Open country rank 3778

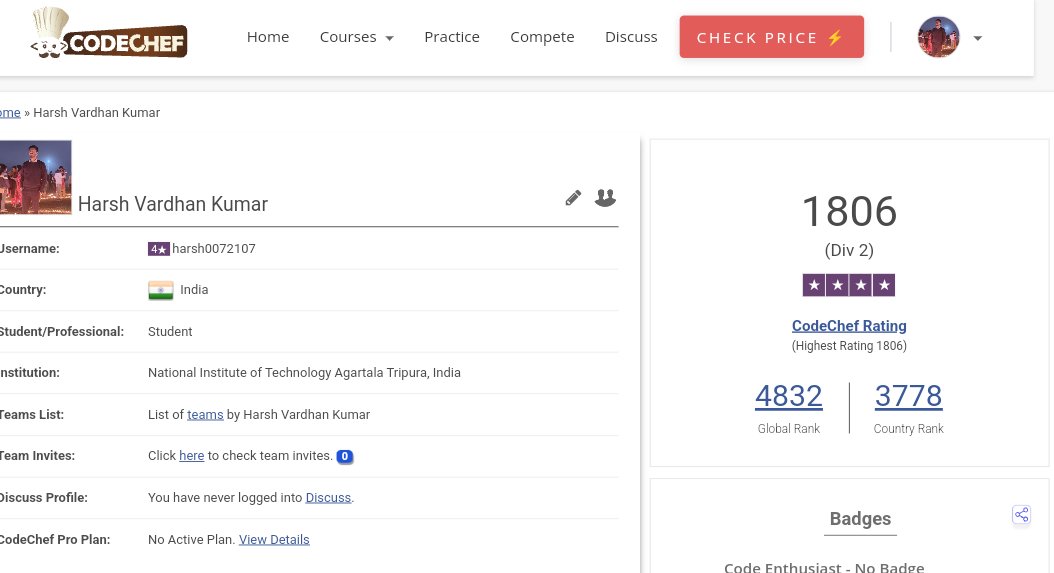908,396
